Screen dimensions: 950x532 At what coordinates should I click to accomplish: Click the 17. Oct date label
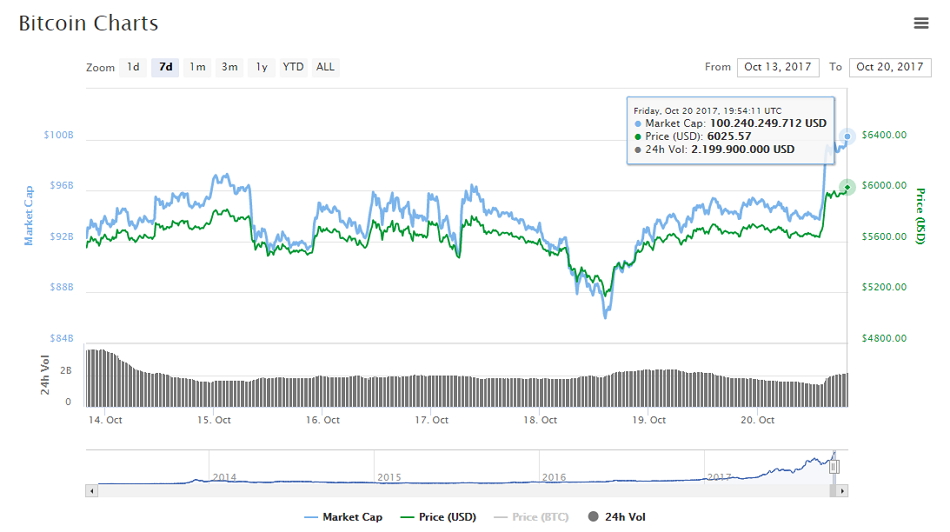431,420
